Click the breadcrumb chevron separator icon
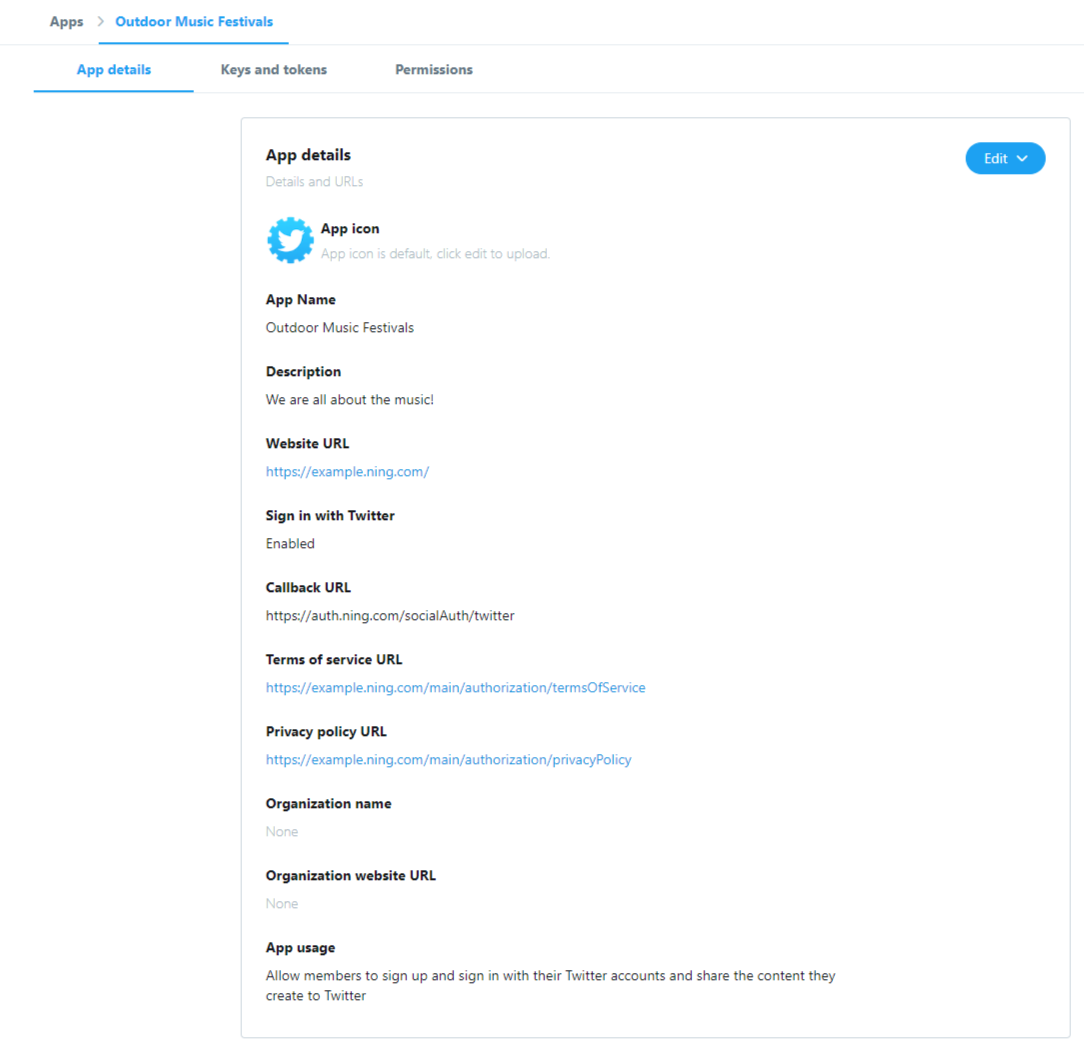 pyautogui.click(x=100, y=21)
